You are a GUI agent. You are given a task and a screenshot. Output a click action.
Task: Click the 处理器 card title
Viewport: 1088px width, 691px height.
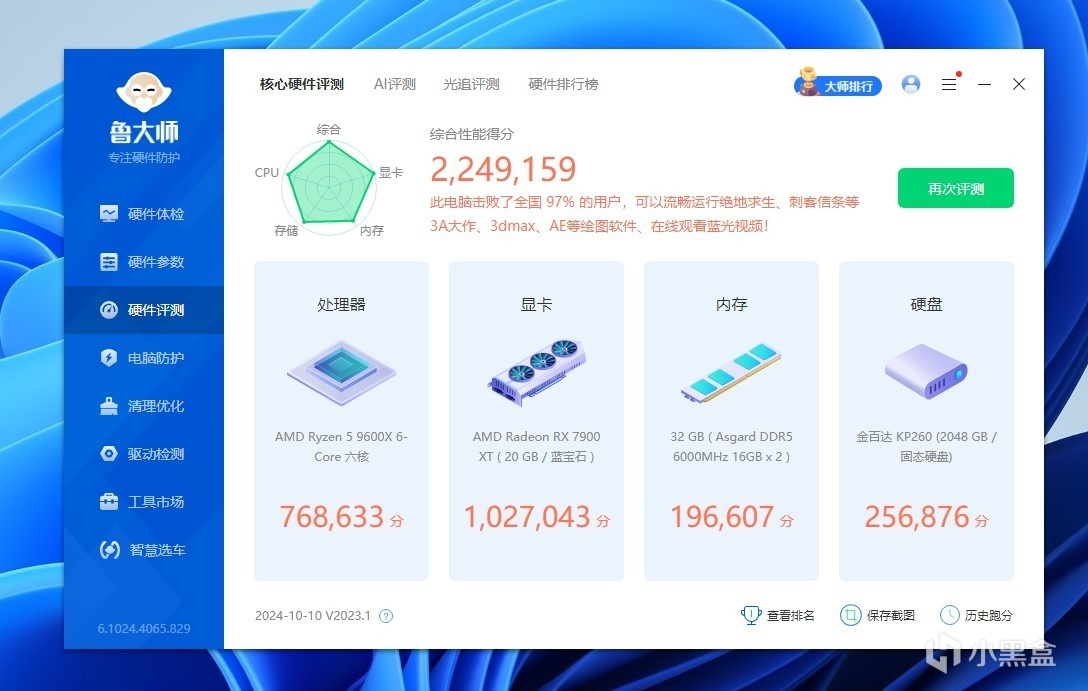[341, 305]
